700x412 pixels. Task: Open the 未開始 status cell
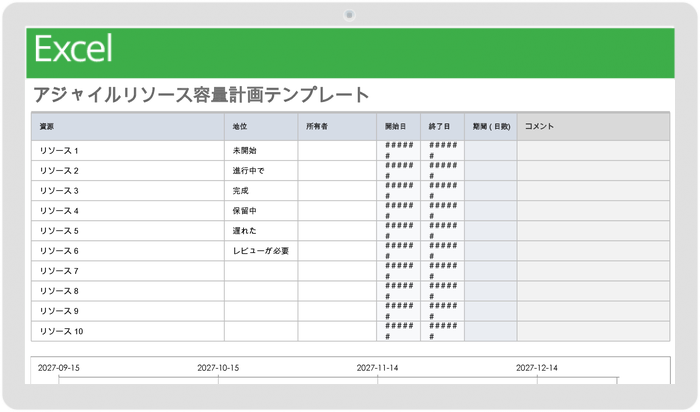(245, 151)
